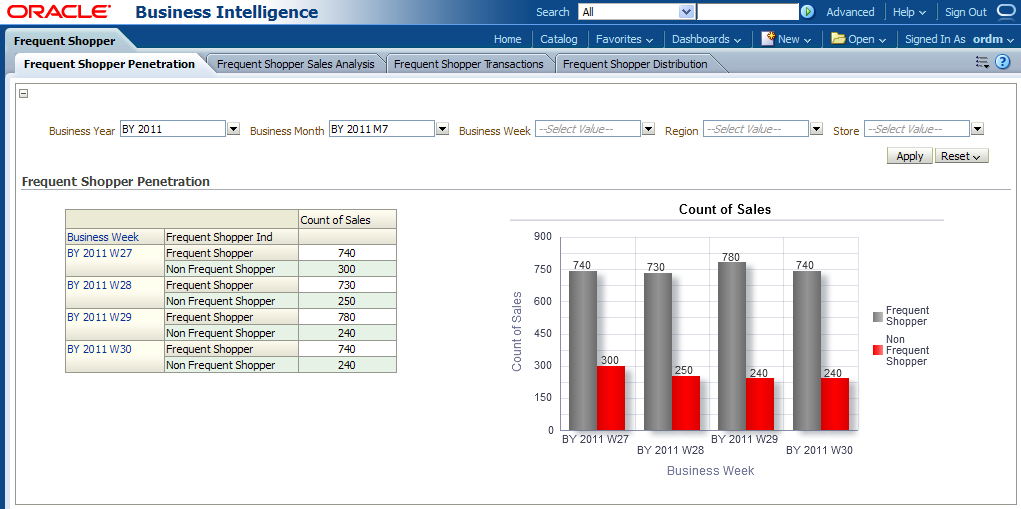Open the Dashboards menu
Screen dimensions: 1021x509
[706, 39]
